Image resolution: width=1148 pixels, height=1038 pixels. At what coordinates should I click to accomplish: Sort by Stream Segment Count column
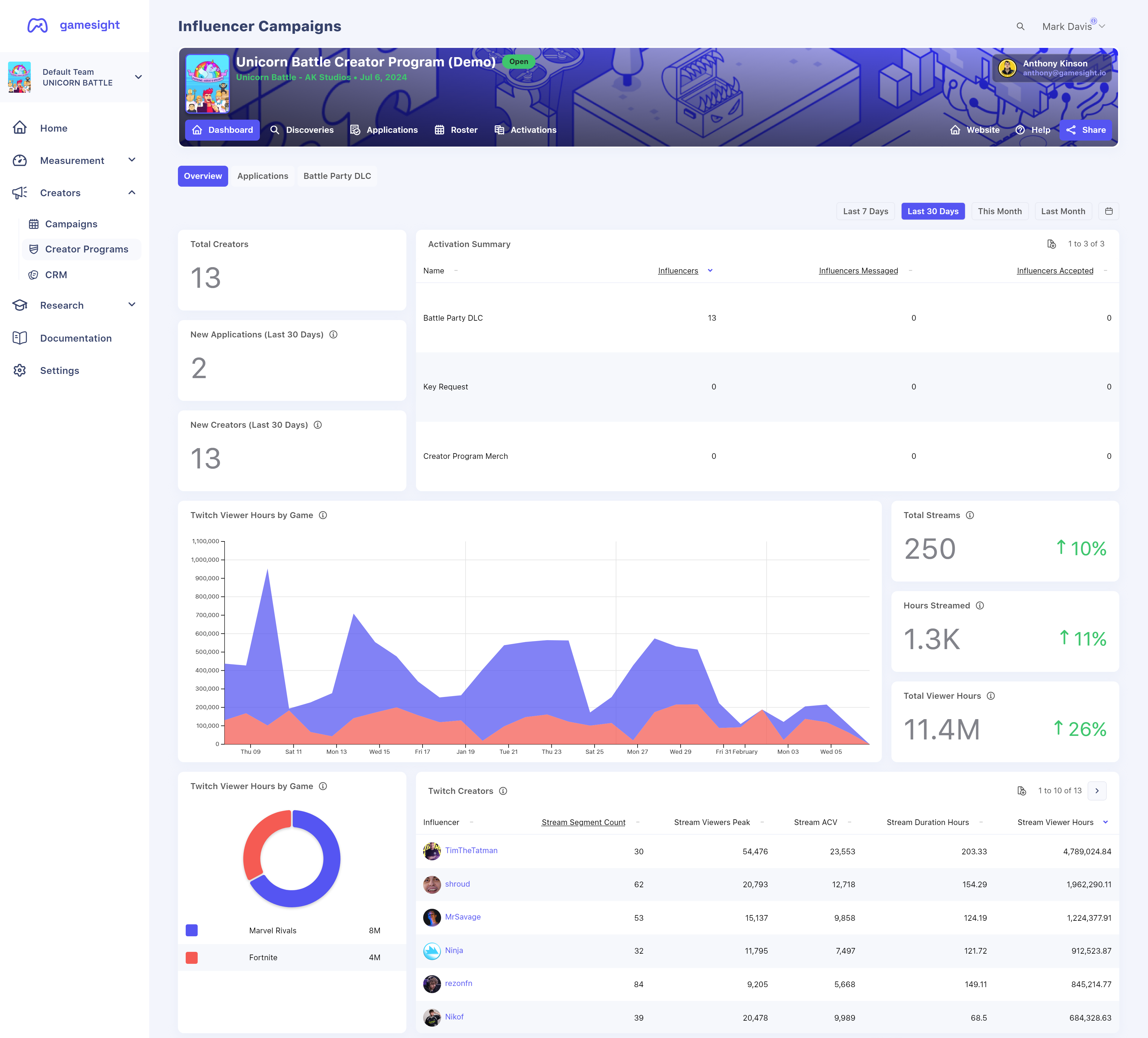coord(583,822)
